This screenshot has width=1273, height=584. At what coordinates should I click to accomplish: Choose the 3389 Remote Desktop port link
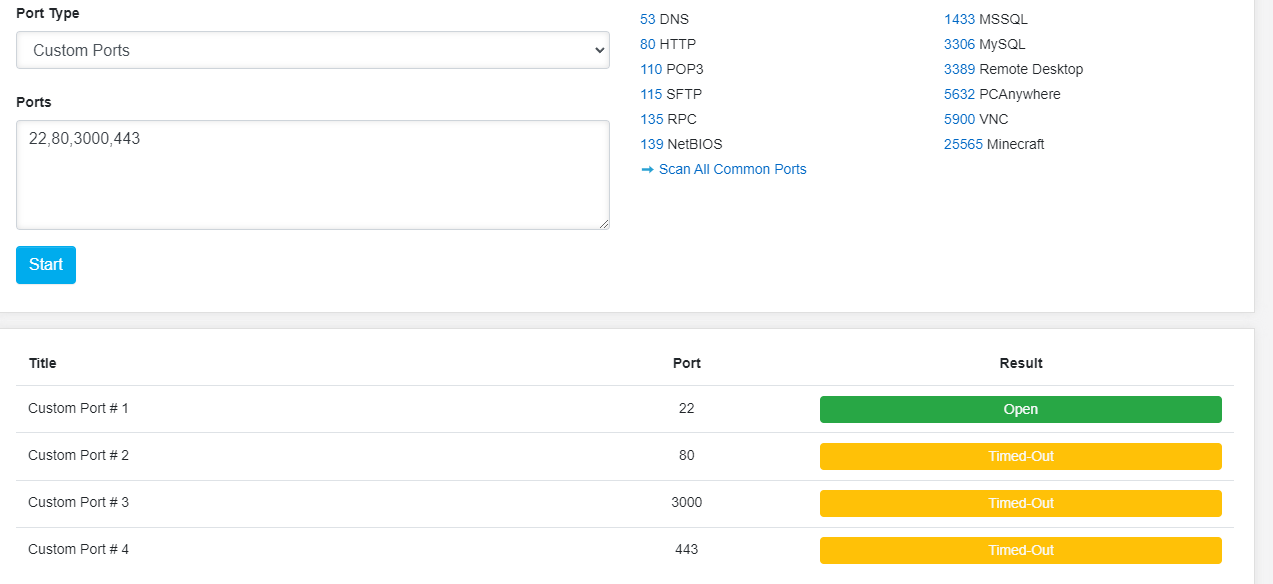coord(959,69)
